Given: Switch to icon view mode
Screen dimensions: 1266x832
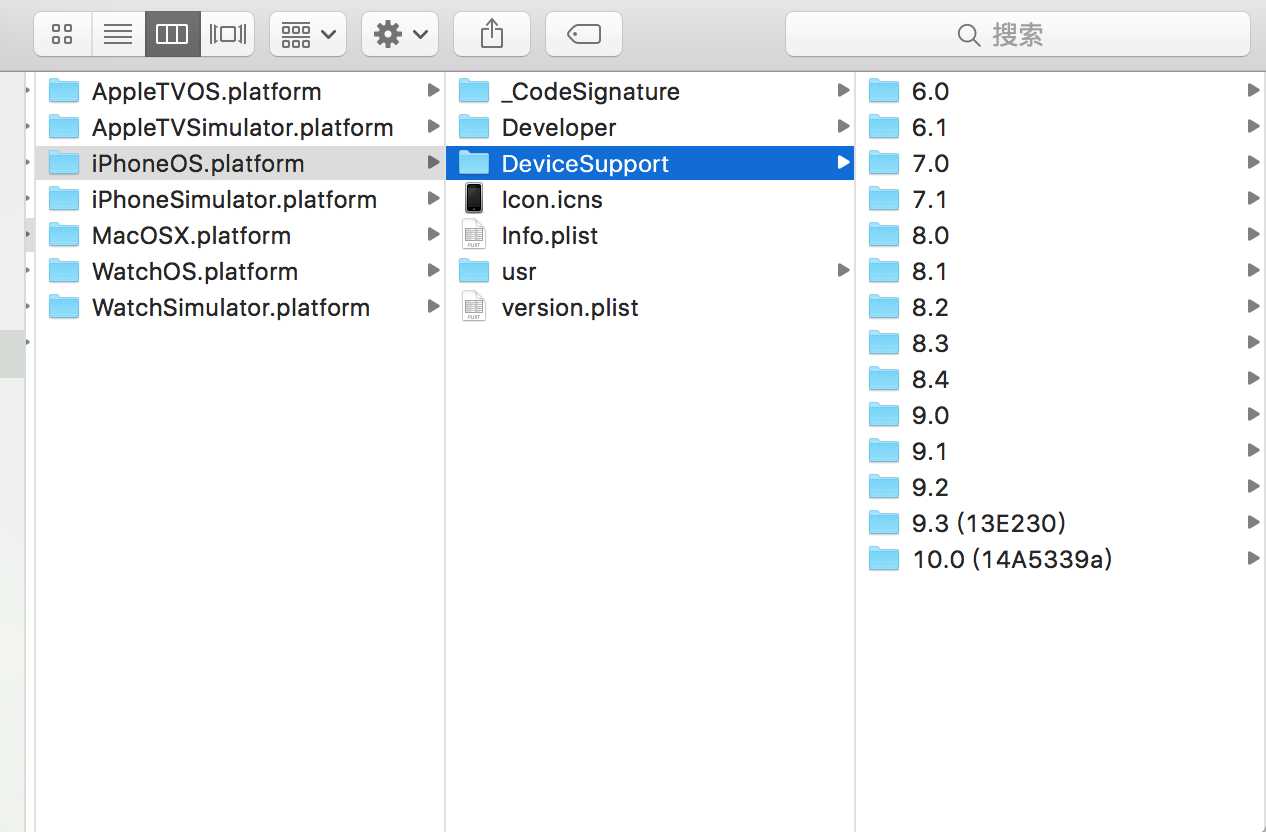Looking at the screenshot, I should point(62,35).
